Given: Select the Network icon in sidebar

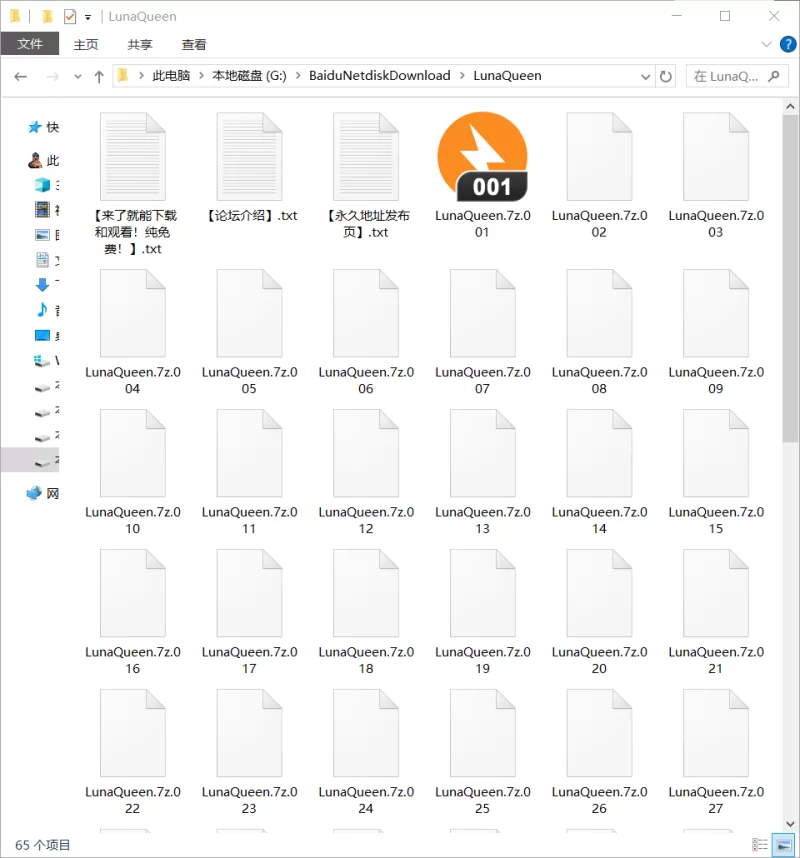Looking at the screenshot, I should coord(36,493).
